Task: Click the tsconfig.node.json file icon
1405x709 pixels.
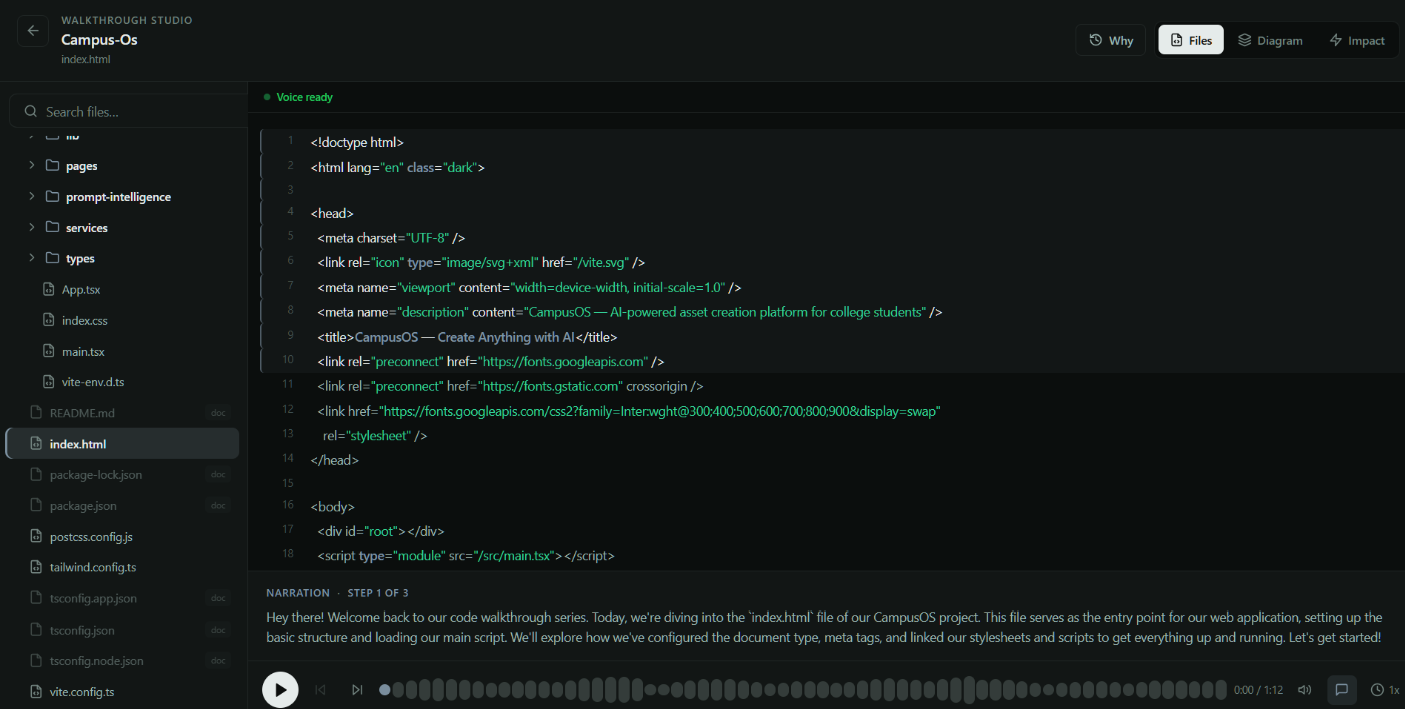Action: tap(36, 661)
